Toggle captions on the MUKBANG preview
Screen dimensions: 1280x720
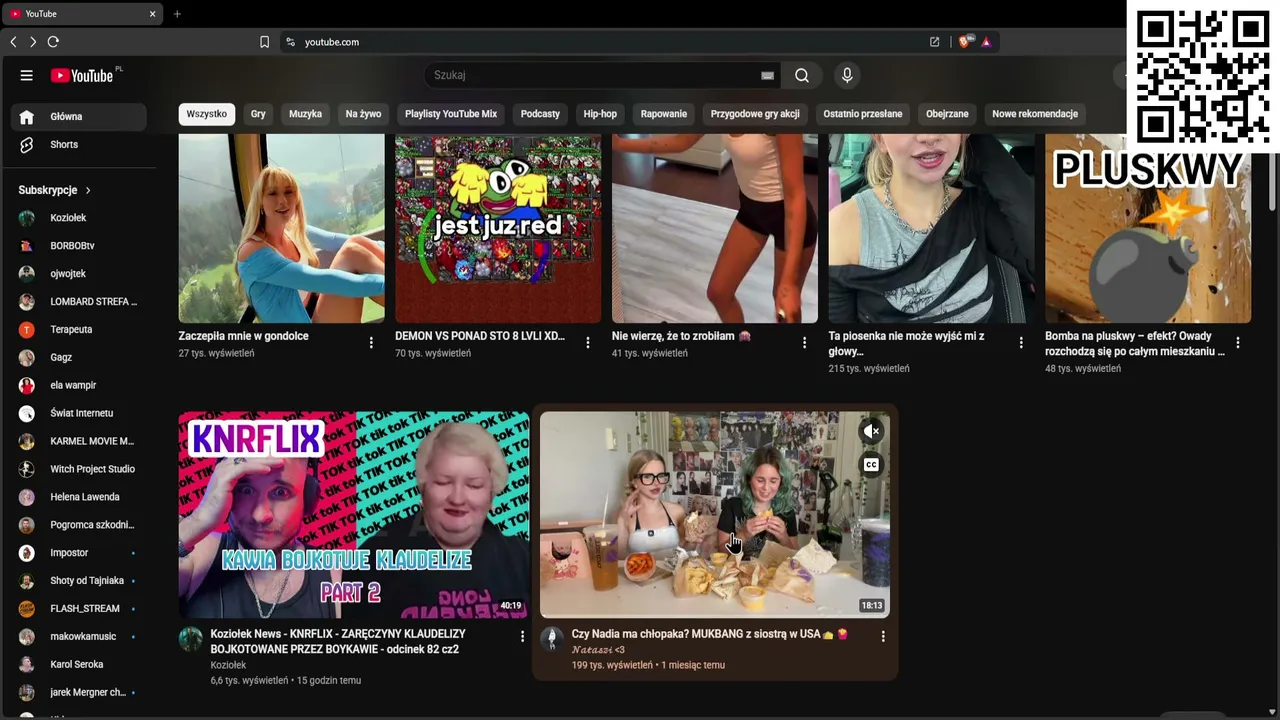point(871,465)
